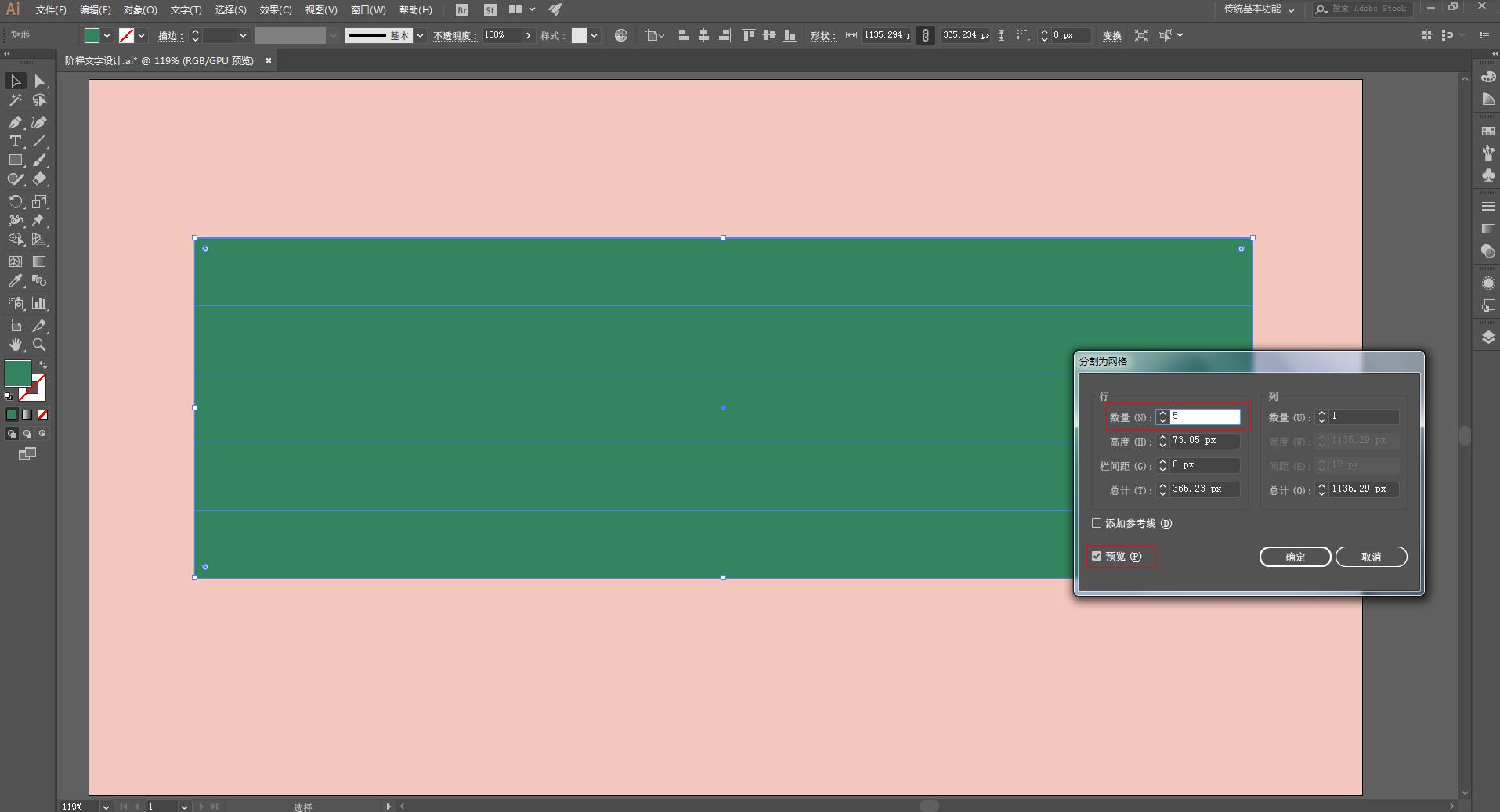Click the column 数量 input field
Image resolution: width=1500 pixels, height=812 pixels.
[x=1364, y=417]
